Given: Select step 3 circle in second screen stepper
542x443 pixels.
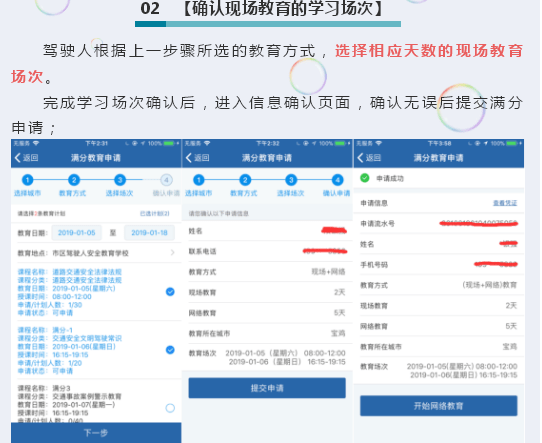Looking at the screenshot, I should point(291,180).
